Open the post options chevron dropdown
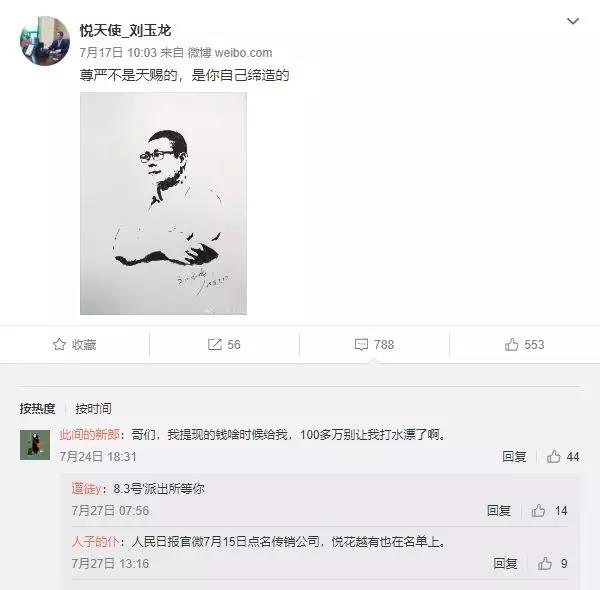 tap(572, 21)
